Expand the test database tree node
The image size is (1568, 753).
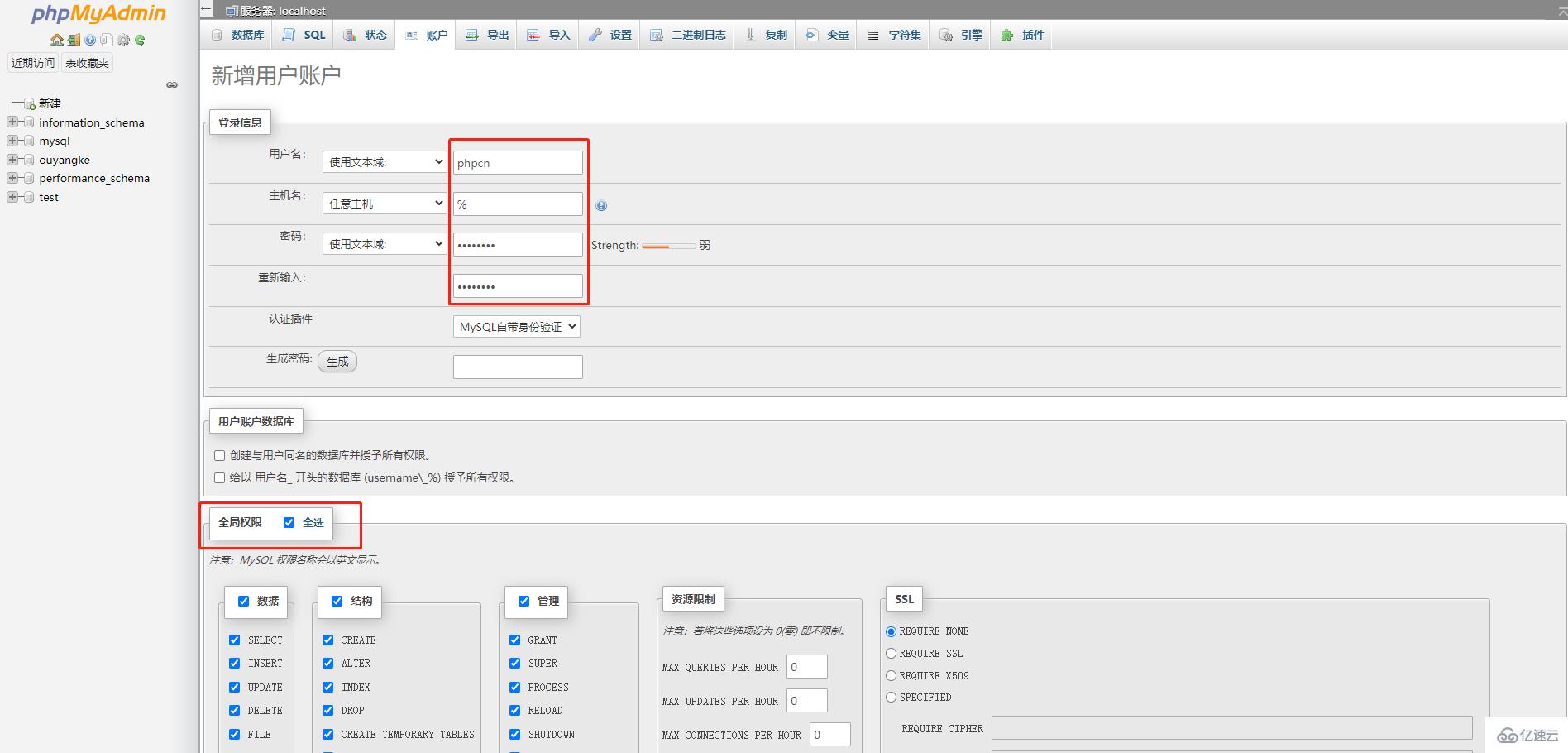12,197
